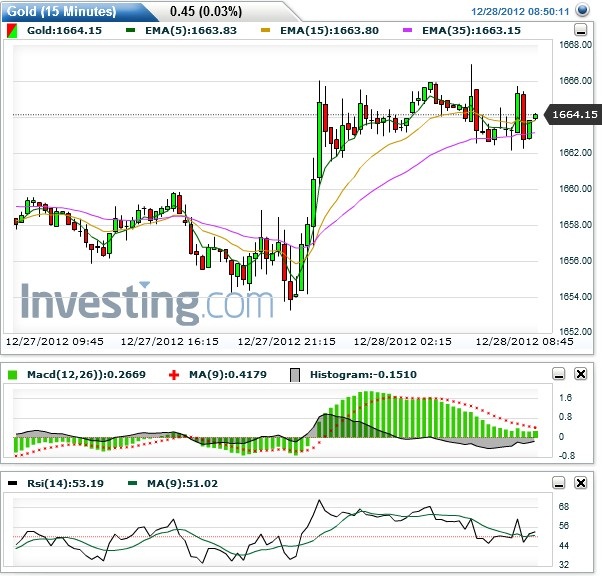
Task: Click the 1668.00 price axis label
Action: click(575, 45)
